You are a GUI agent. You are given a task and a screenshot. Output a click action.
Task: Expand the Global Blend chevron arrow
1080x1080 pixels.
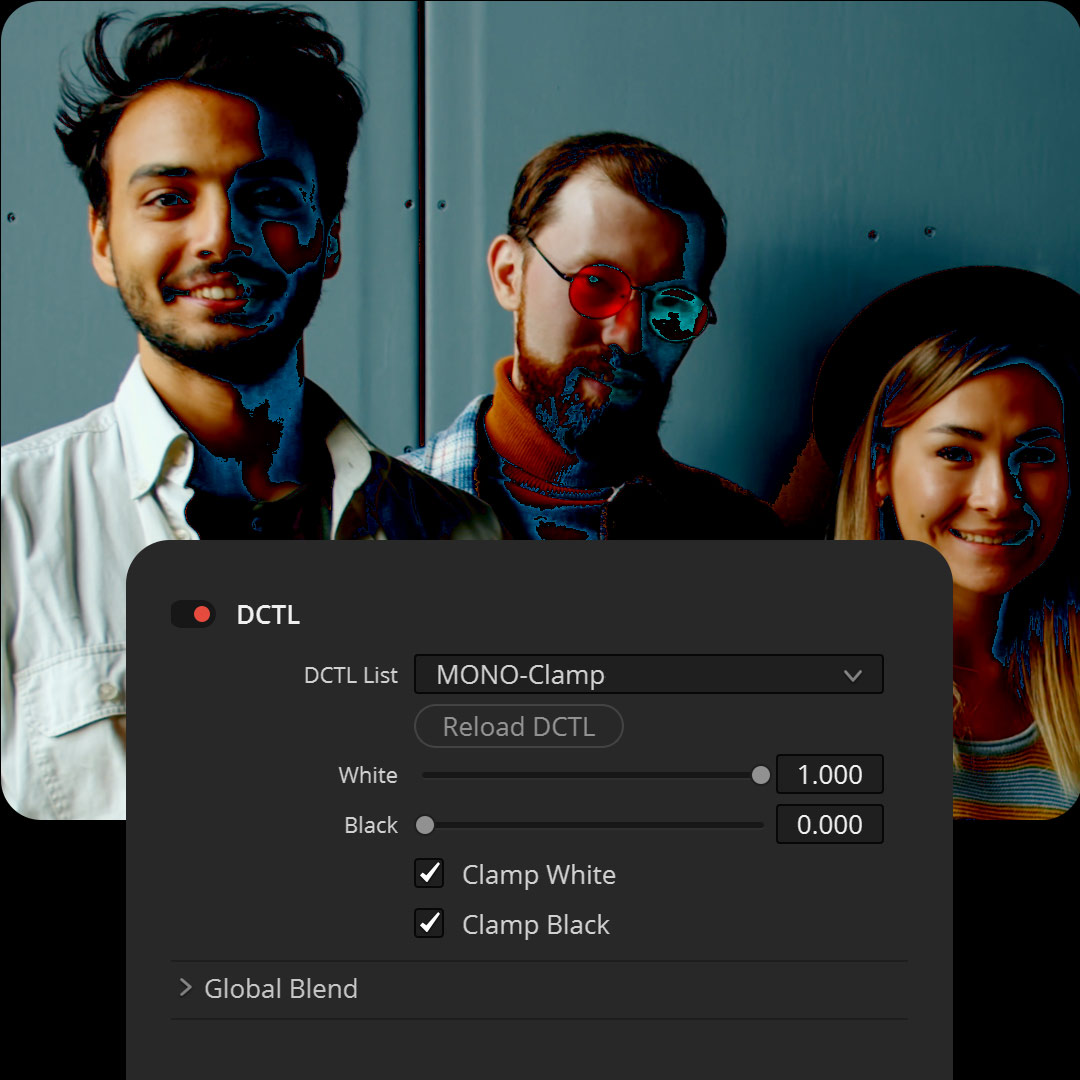coord(185,988)
